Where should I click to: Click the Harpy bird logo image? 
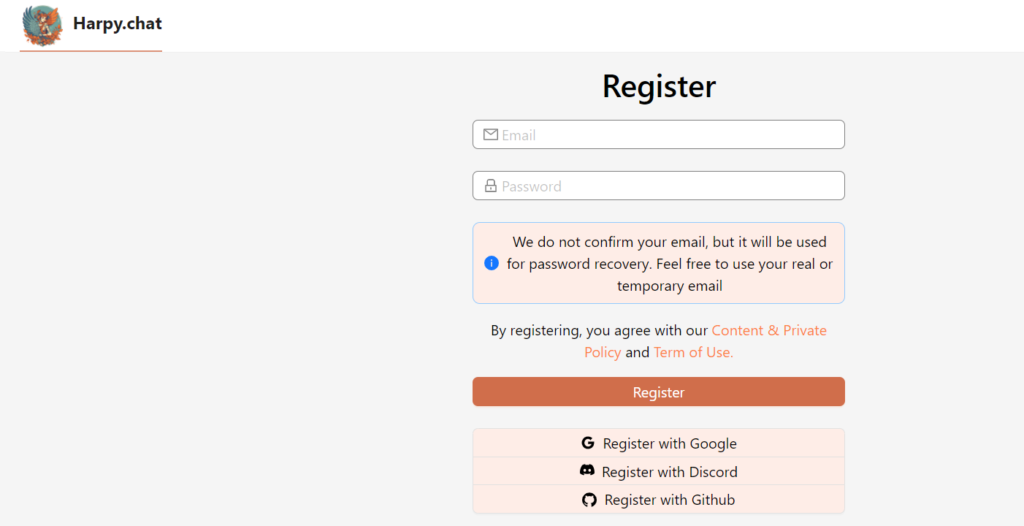click(x=42, y=25)
